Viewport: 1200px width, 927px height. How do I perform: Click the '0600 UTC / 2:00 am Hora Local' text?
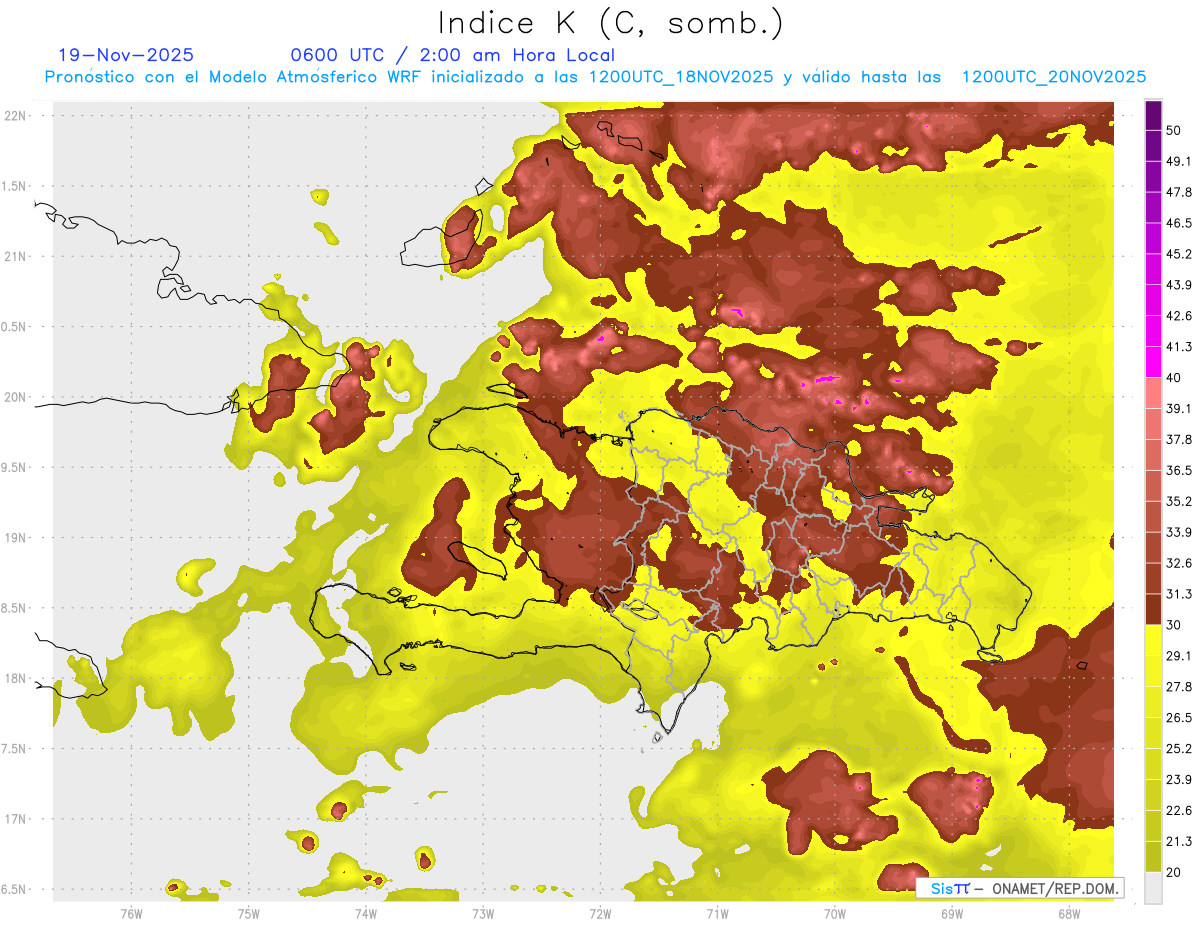pyautogui.click(x=453, y=55)
